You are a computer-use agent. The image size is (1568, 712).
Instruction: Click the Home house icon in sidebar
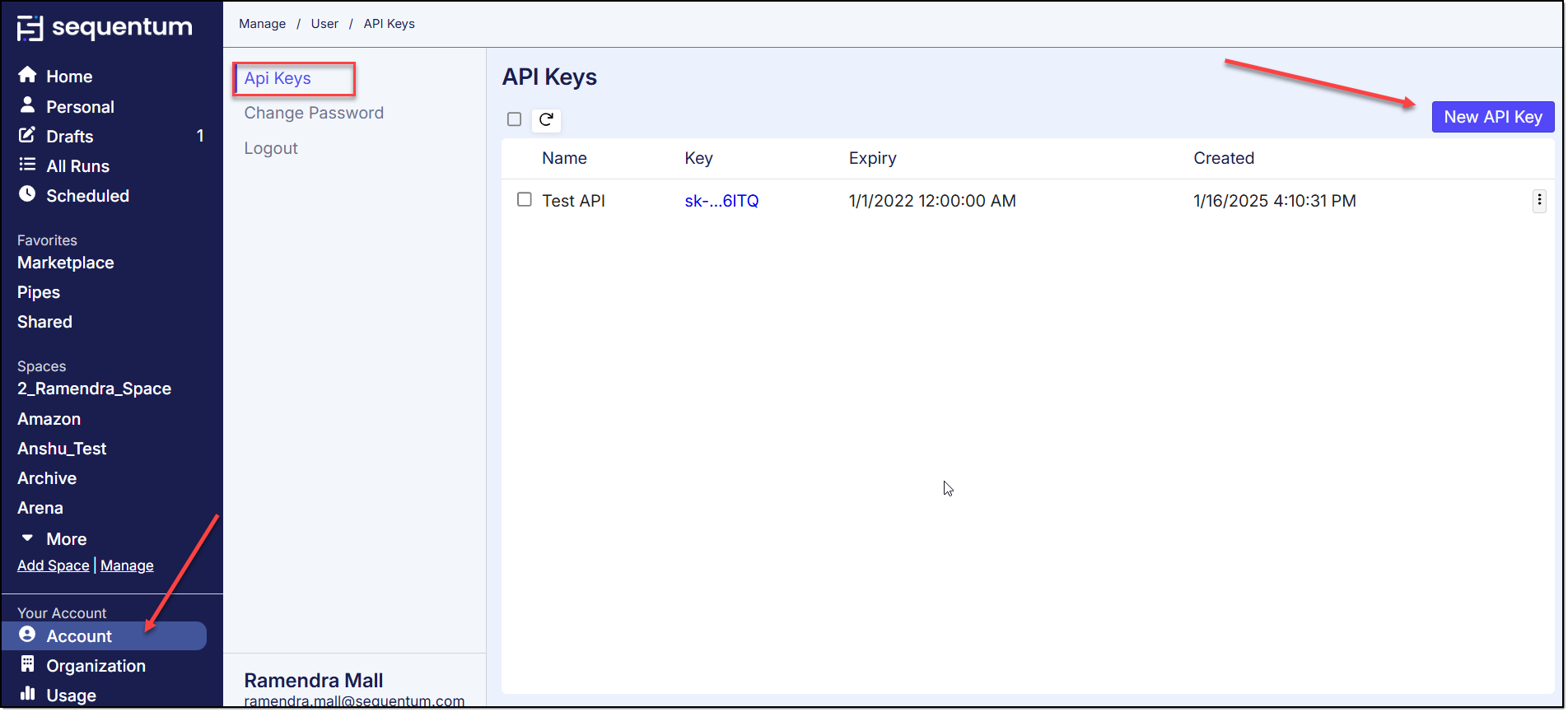[x=27, y=75]
